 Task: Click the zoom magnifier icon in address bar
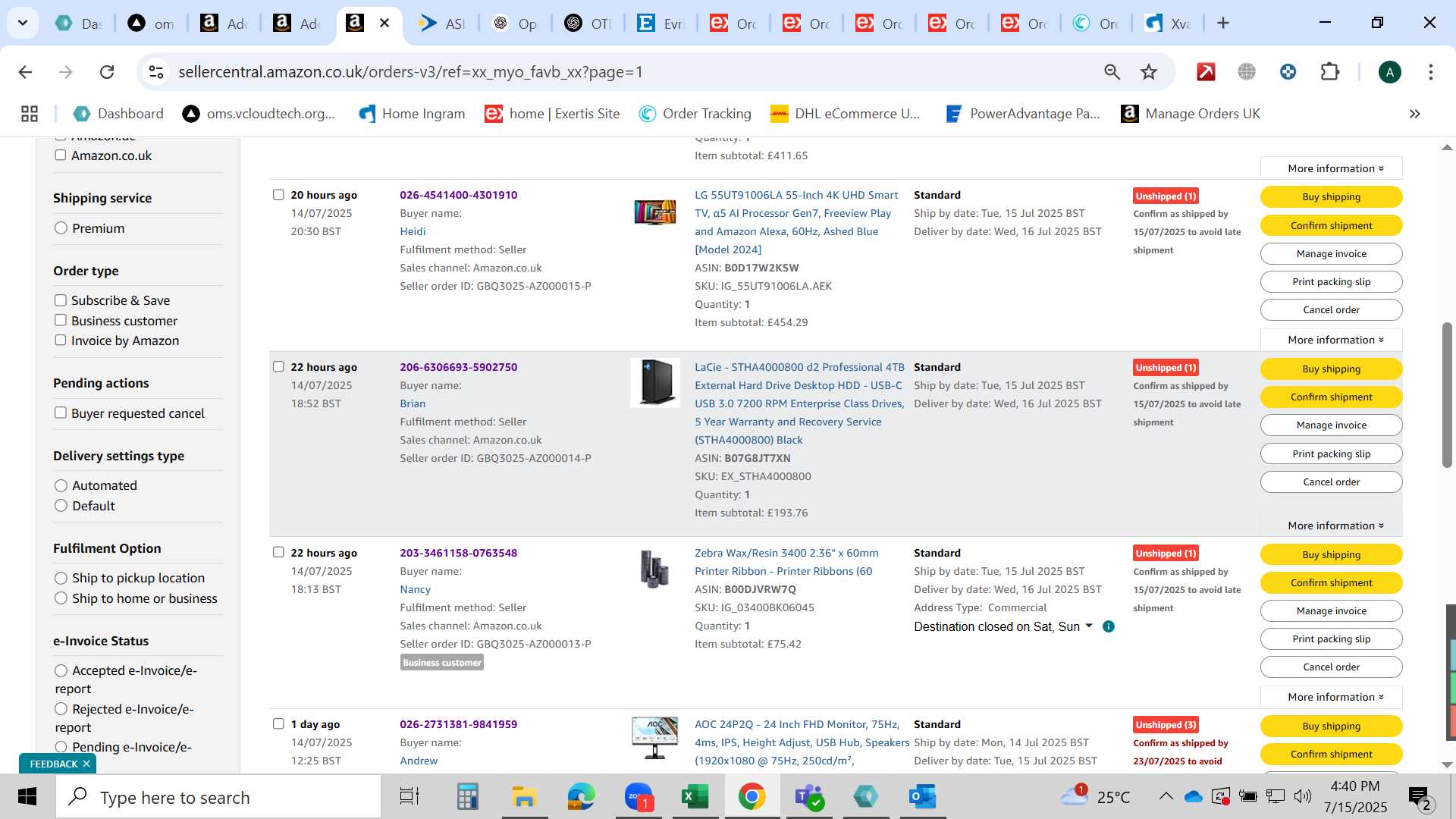coord(1112,72)
